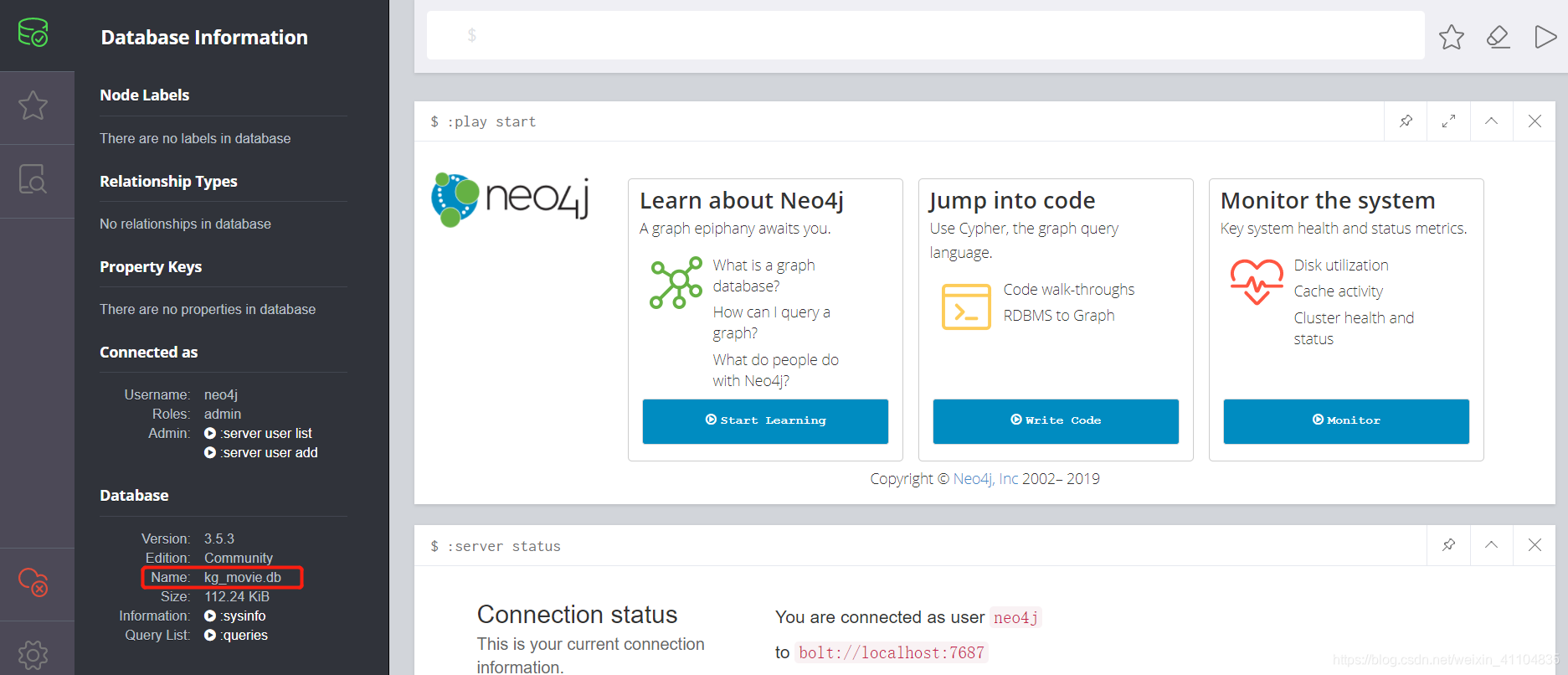This screenshot has height=675, width=1568.
Task: Select the 'Community' edition text
Action: tap(239, 558)
